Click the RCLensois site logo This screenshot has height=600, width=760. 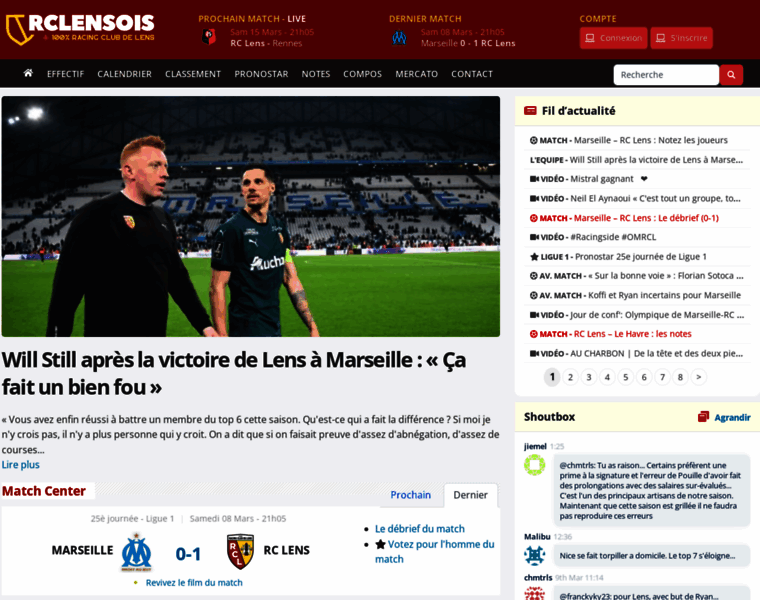click(80, 29)
